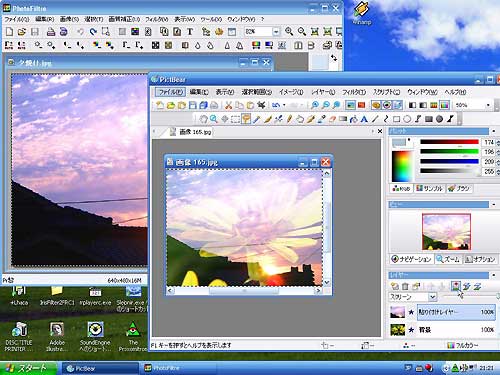Click the Auto levels icon in PhotoFiltre

pyautogui.click(x=9, y=45)
